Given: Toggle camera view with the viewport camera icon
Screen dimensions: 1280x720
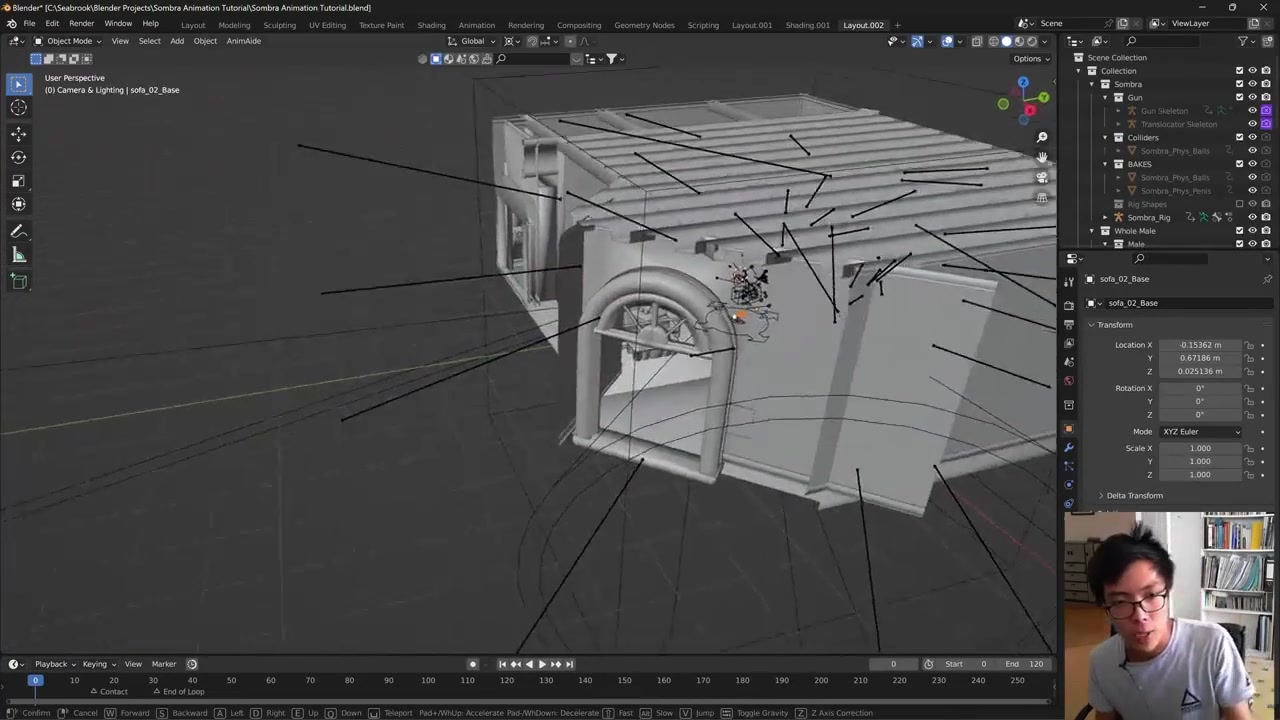Looking at the screenshot, I should pos(1041,177).
